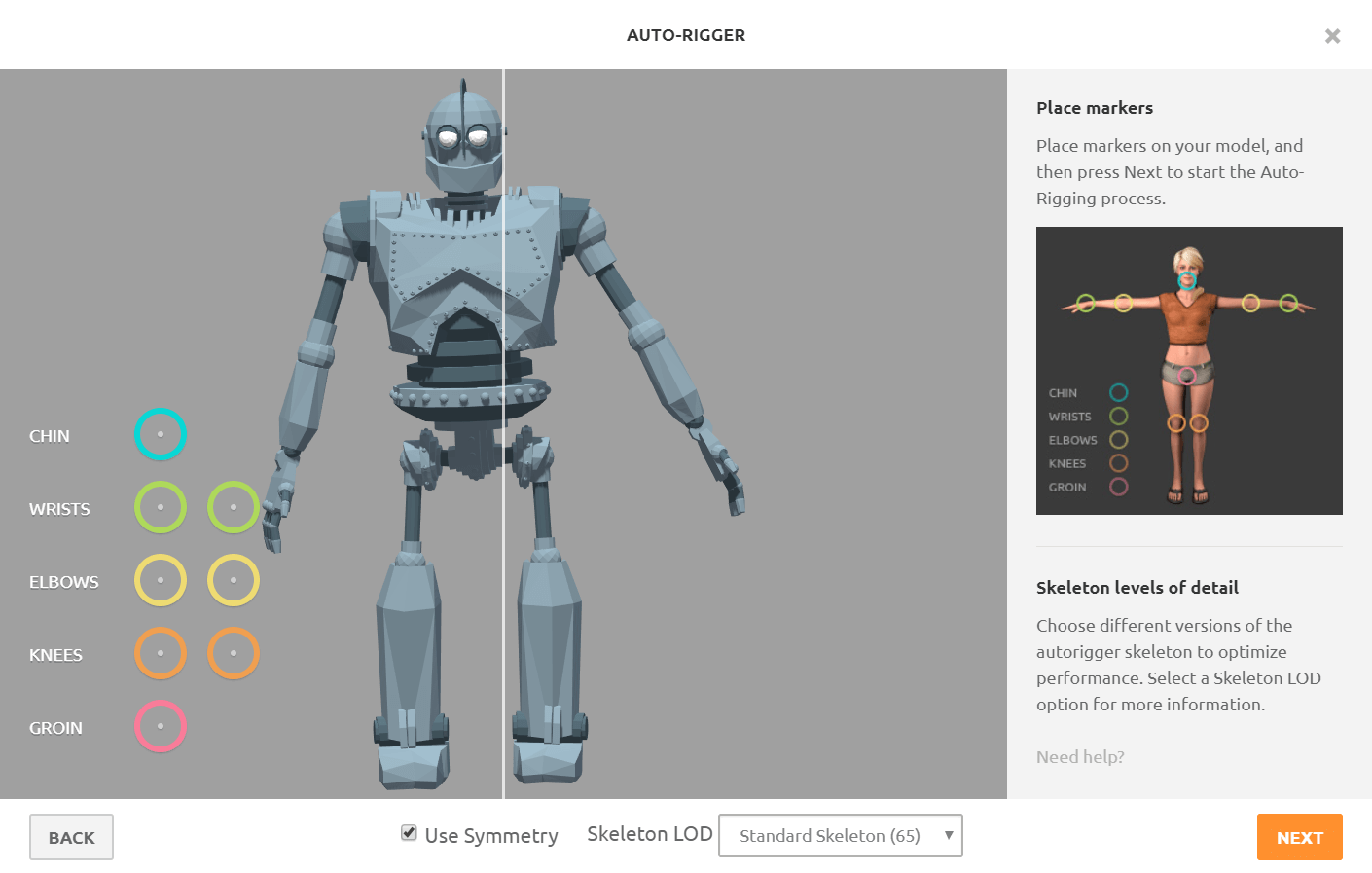Pick the second green Wrists marker
Screen dimensions: 1372x873
click(x=234, y=507)
